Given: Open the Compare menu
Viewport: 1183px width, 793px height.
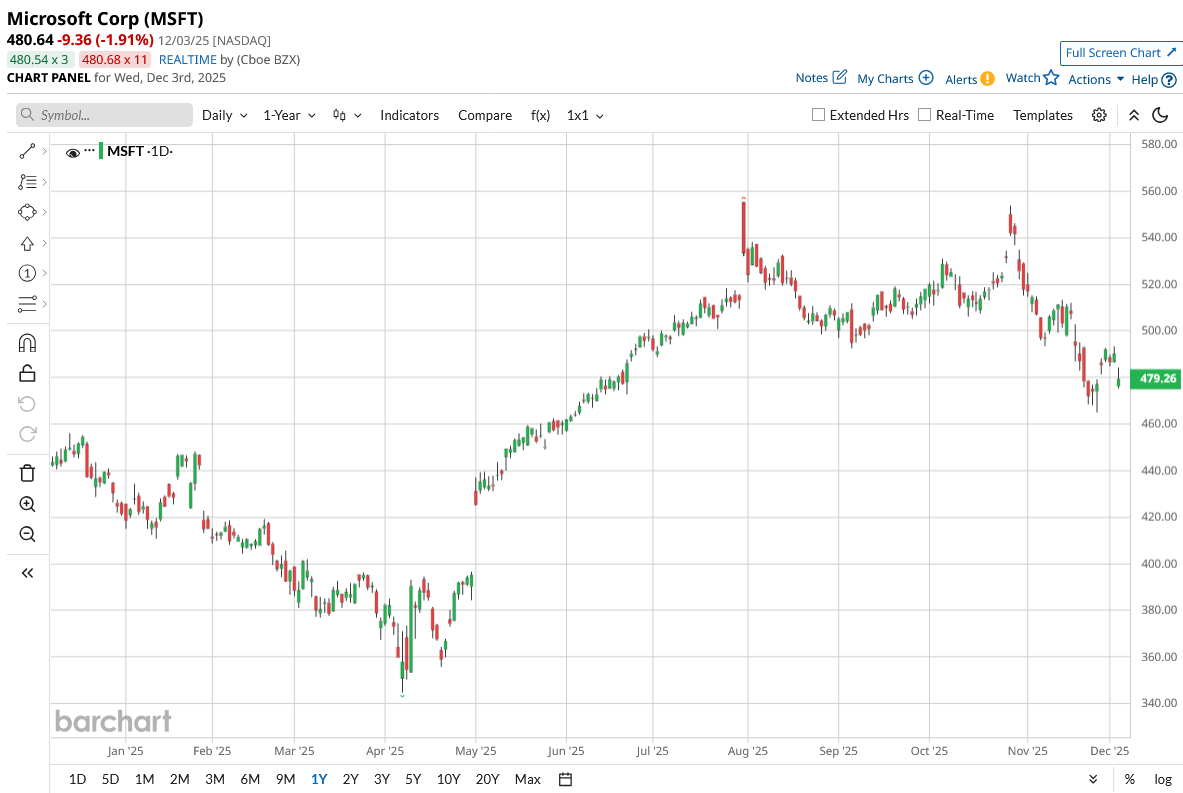Looking at the screenshot, I should click(x=485, y=115).
